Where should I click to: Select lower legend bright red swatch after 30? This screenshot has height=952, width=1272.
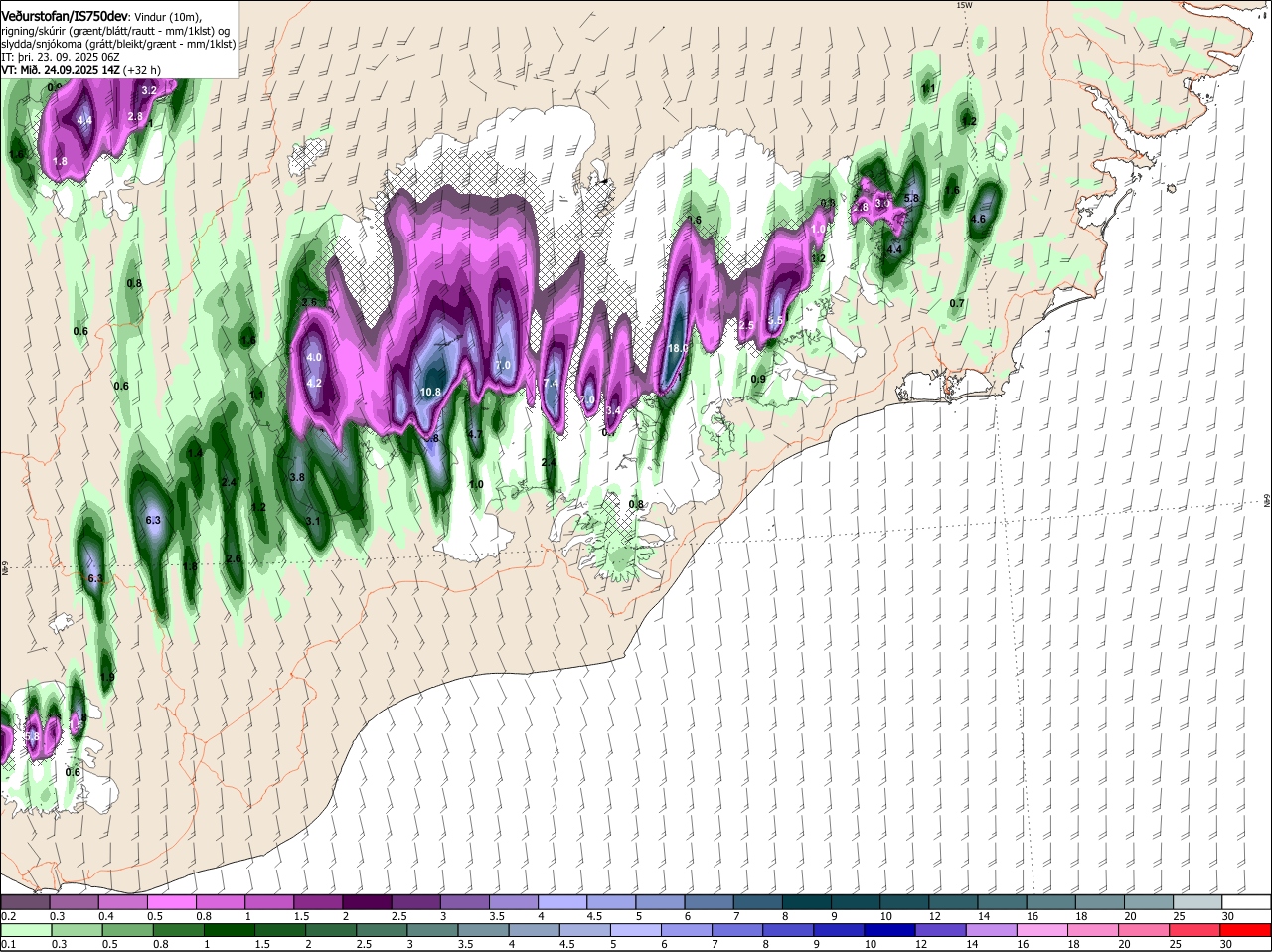(1247, 930)
